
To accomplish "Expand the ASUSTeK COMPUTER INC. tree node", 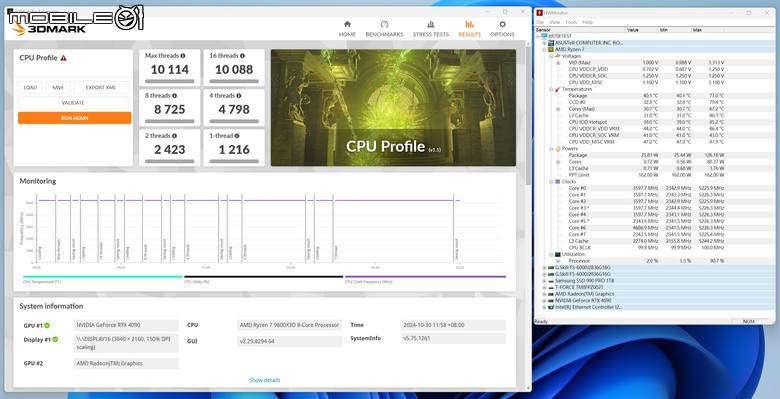I will (x=544, y=43).
